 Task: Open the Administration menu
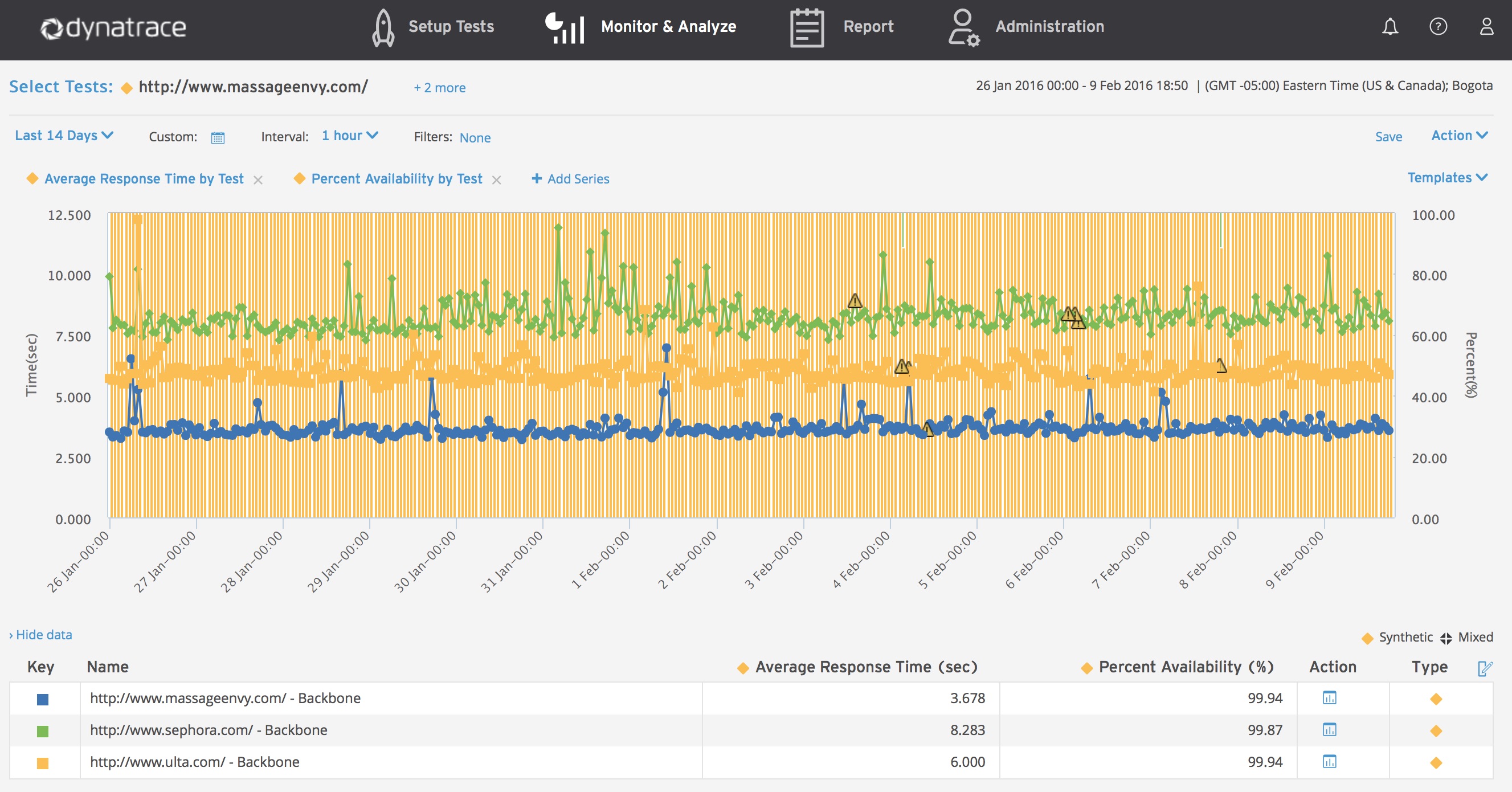(1049, 26)
